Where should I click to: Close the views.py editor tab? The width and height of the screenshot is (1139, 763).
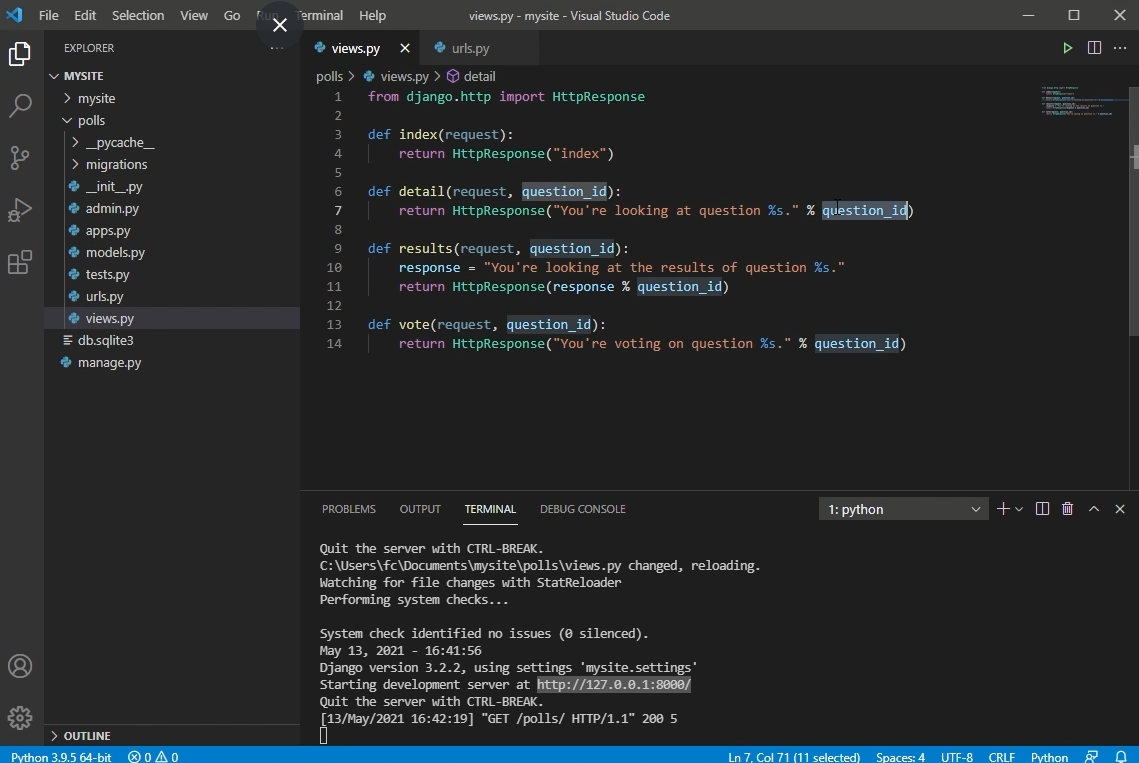405,48
